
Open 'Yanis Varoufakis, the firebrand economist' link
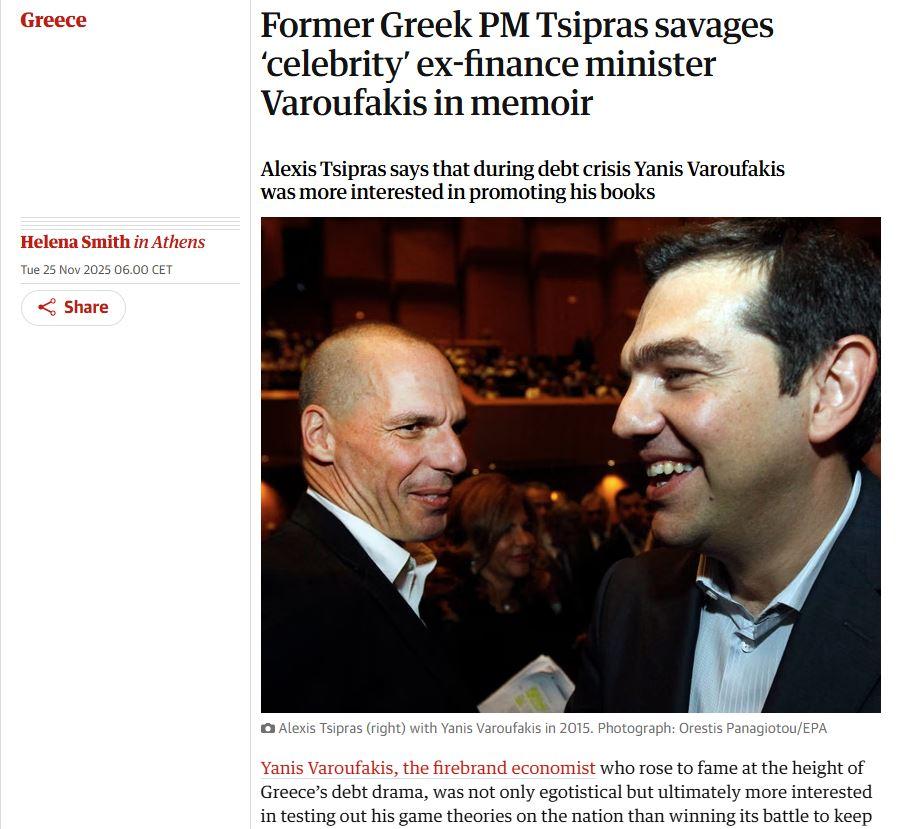pos(427,768)
